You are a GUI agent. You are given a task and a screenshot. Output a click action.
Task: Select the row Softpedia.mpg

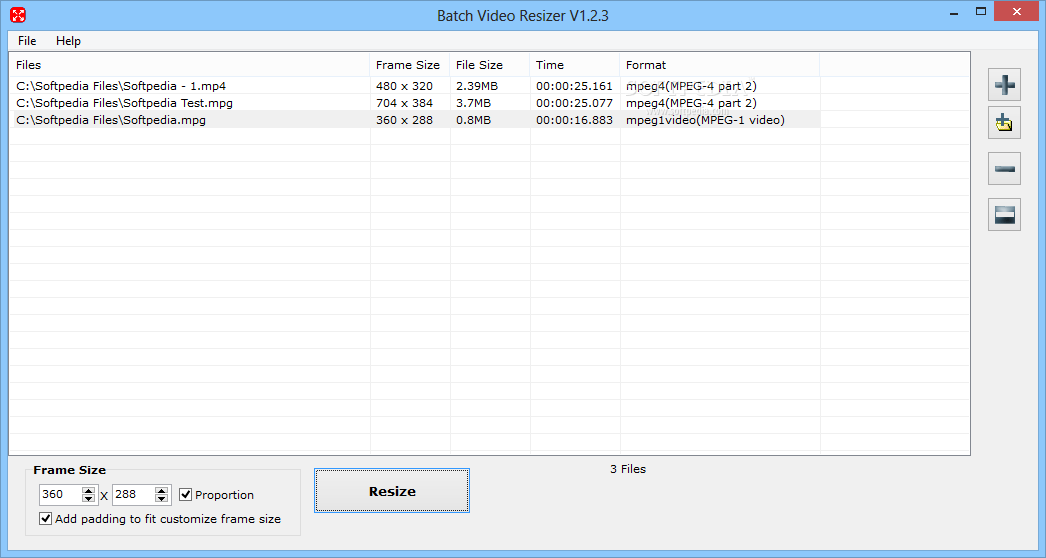(x=415, y=120)
